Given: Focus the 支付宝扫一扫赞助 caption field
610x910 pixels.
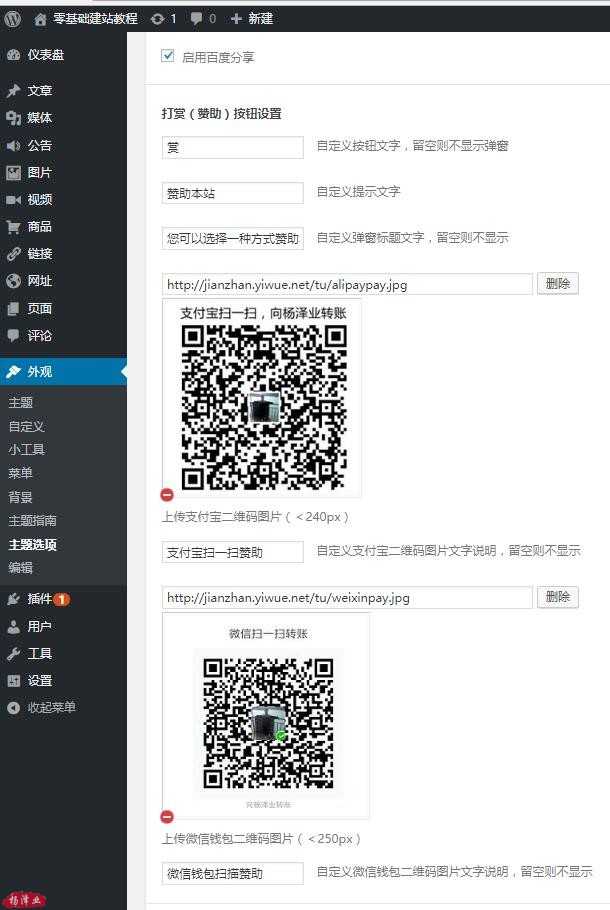Looking at the screenshot, I should 233,552.
